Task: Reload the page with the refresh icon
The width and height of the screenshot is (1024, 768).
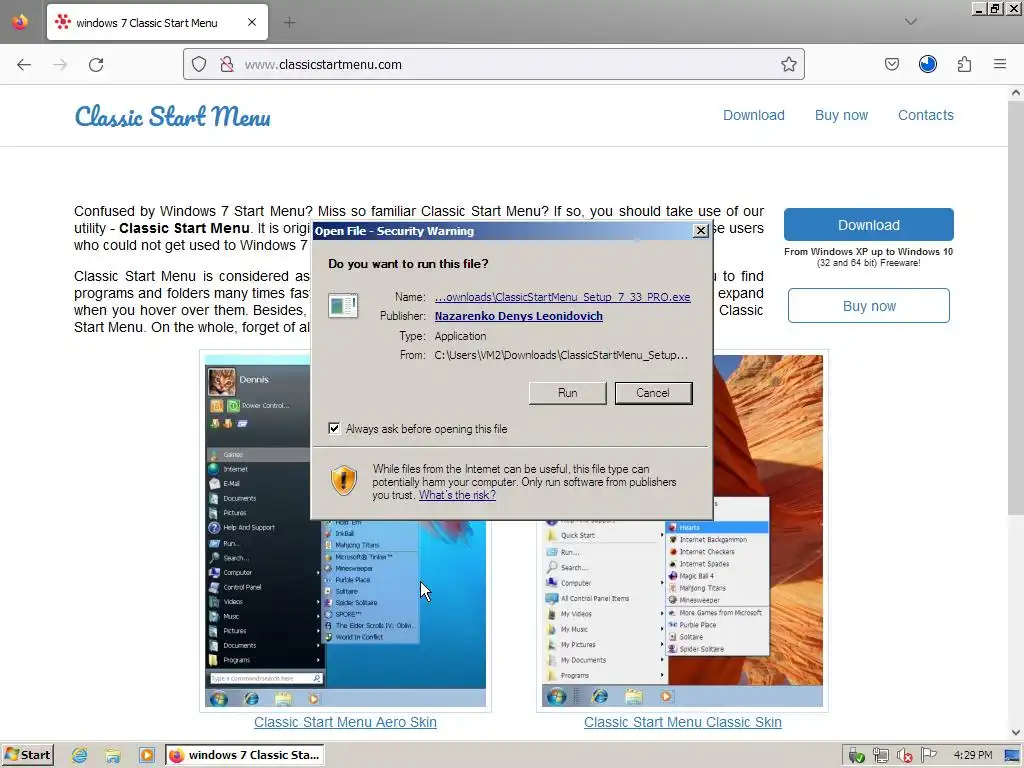Action: 96,65
